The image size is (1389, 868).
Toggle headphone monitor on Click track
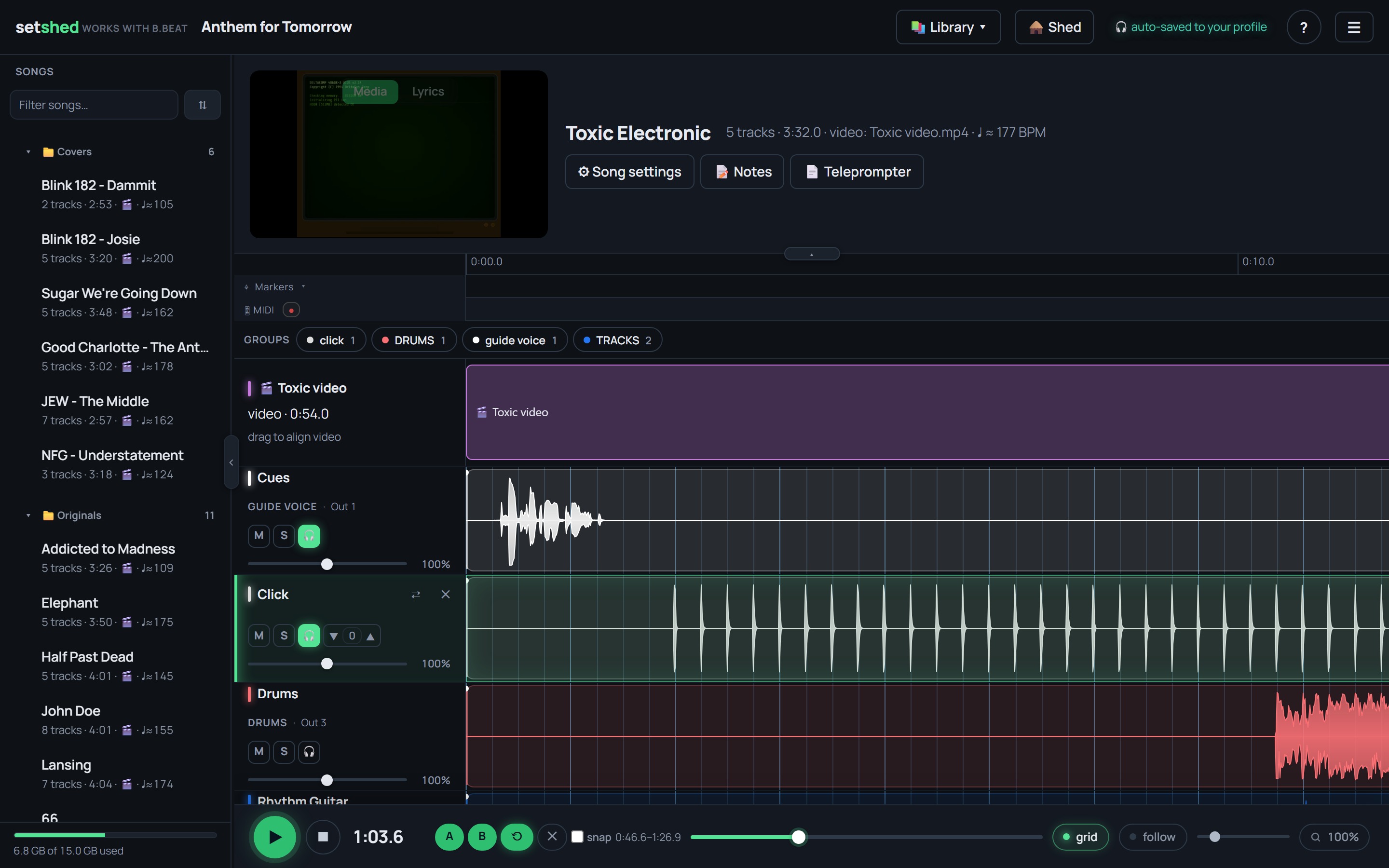tap(309, 636)
